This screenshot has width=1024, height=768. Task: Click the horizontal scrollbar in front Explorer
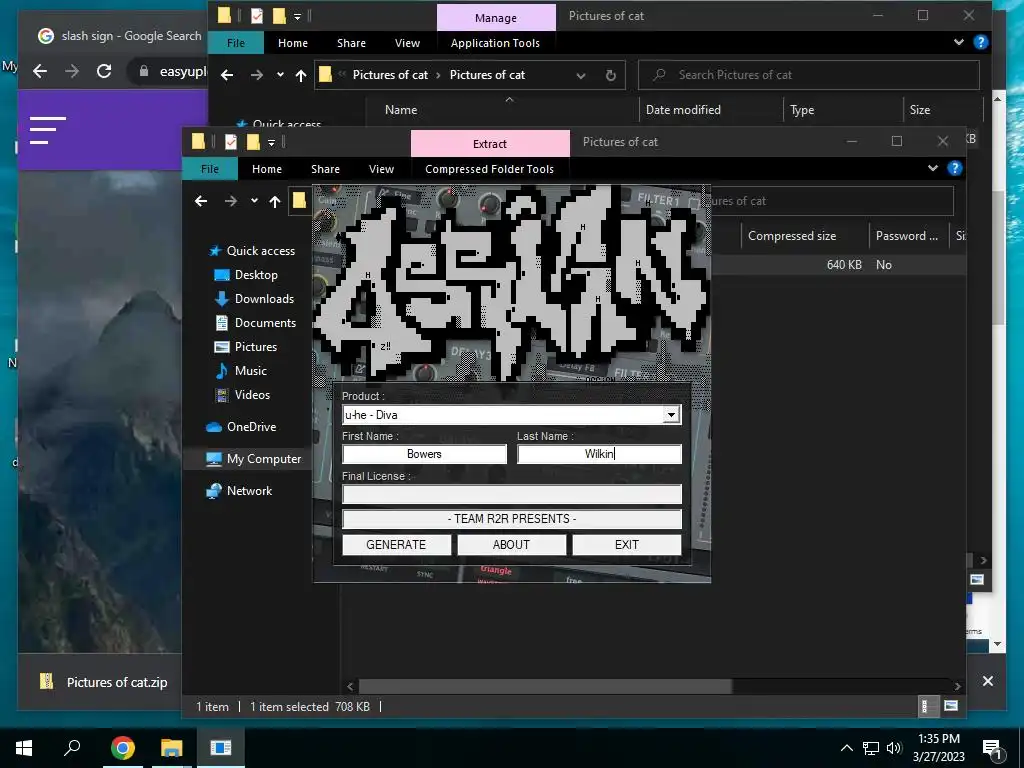click(x=545, y=686)
